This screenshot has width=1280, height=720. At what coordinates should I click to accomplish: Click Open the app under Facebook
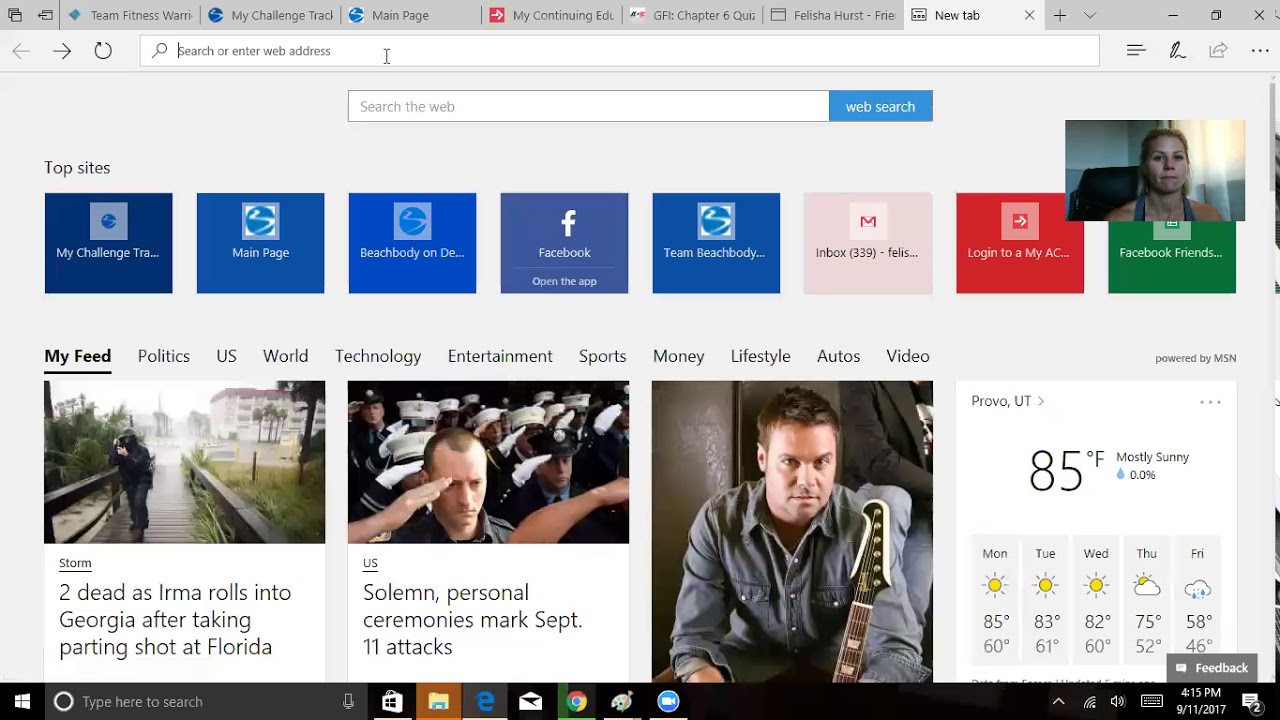(x=564, y=281)
